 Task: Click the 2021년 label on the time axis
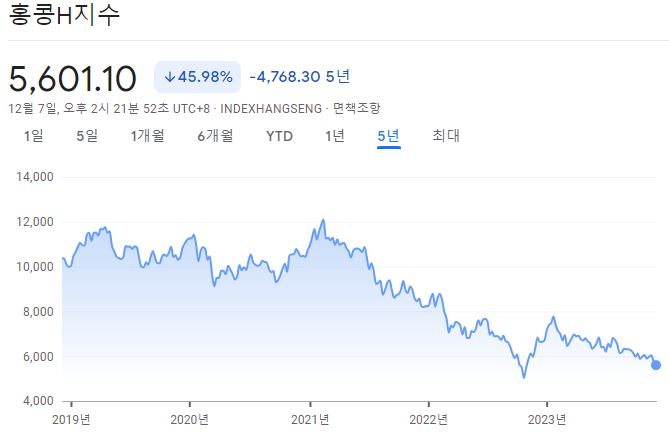coord(308,418)
